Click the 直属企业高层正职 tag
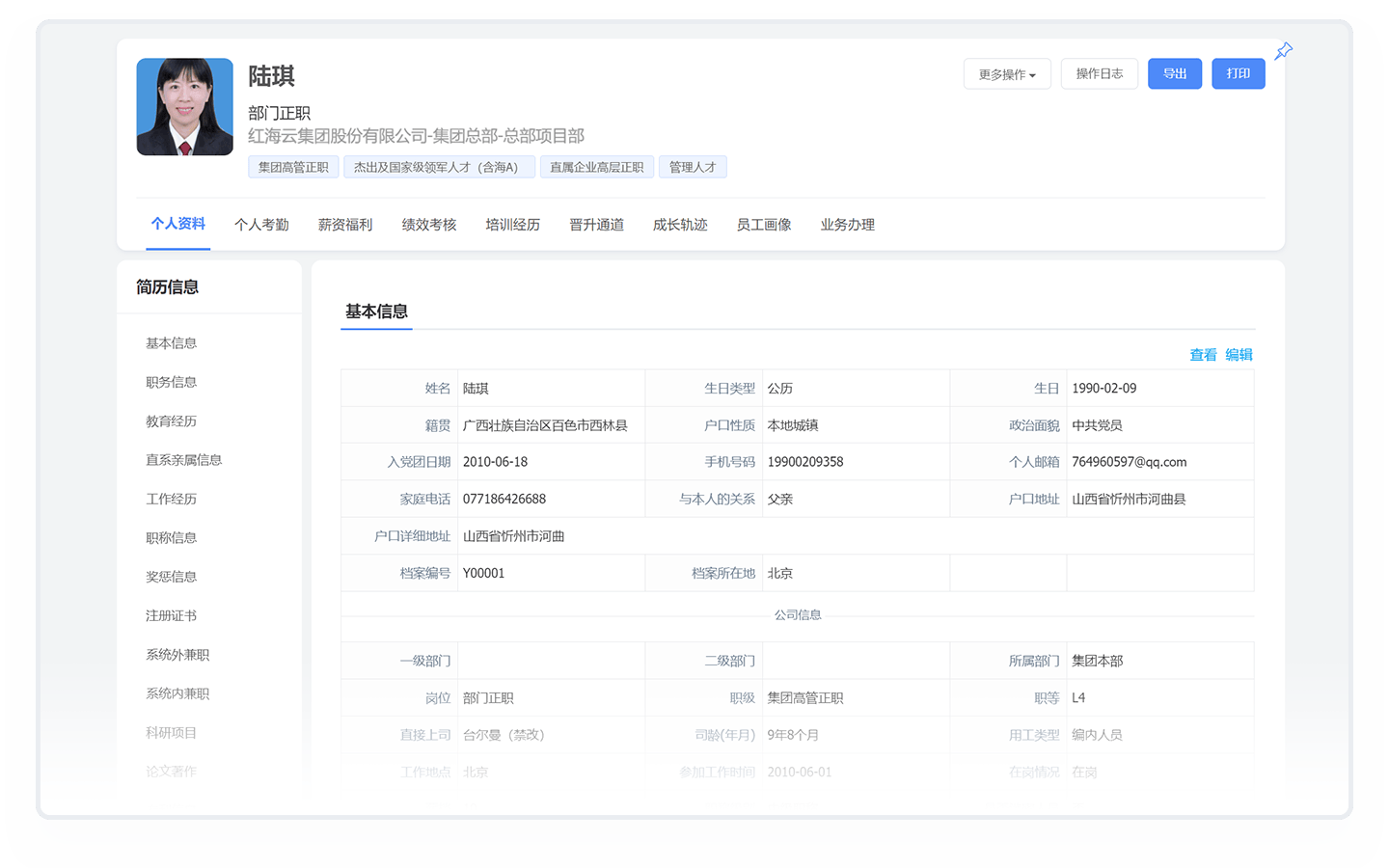Screen dimensions: 1389x868 point(597,167)
